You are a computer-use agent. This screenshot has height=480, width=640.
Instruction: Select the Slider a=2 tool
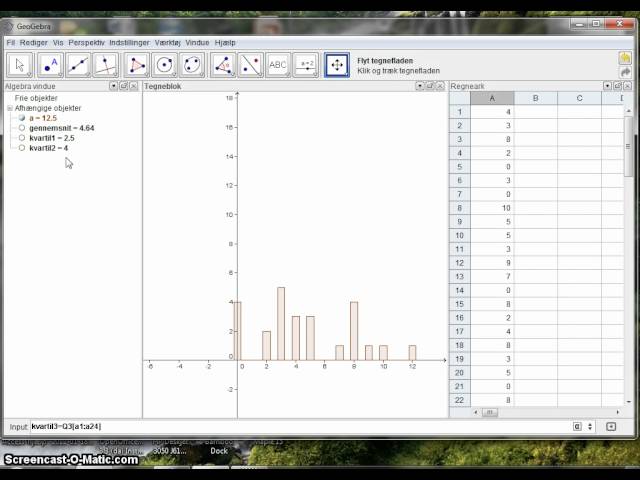pyautogui.click(x=306, y=65)
